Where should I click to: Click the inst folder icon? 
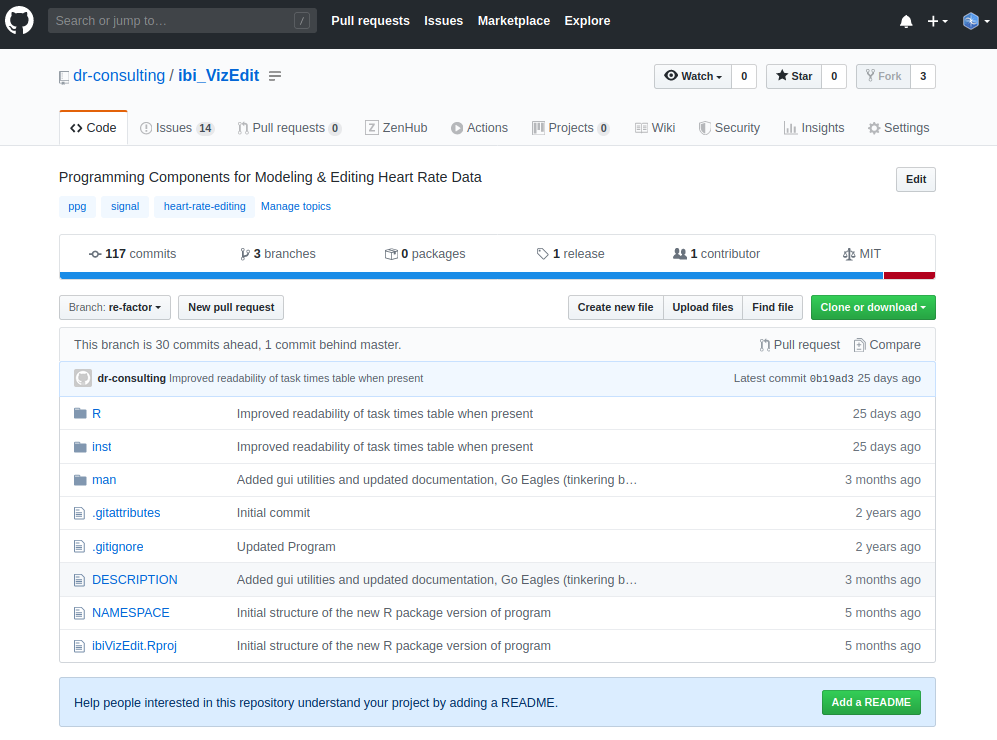tap(80, 447)
